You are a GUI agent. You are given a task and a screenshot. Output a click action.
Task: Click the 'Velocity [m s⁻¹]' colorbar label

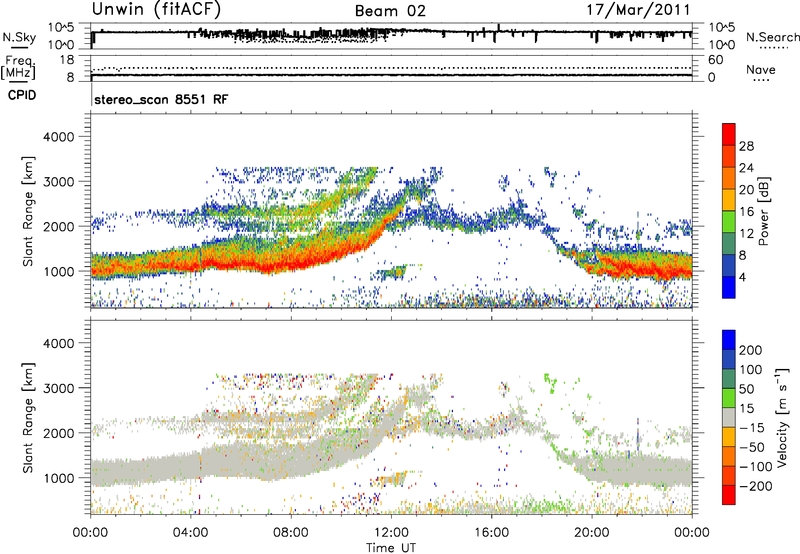(781, 417)
